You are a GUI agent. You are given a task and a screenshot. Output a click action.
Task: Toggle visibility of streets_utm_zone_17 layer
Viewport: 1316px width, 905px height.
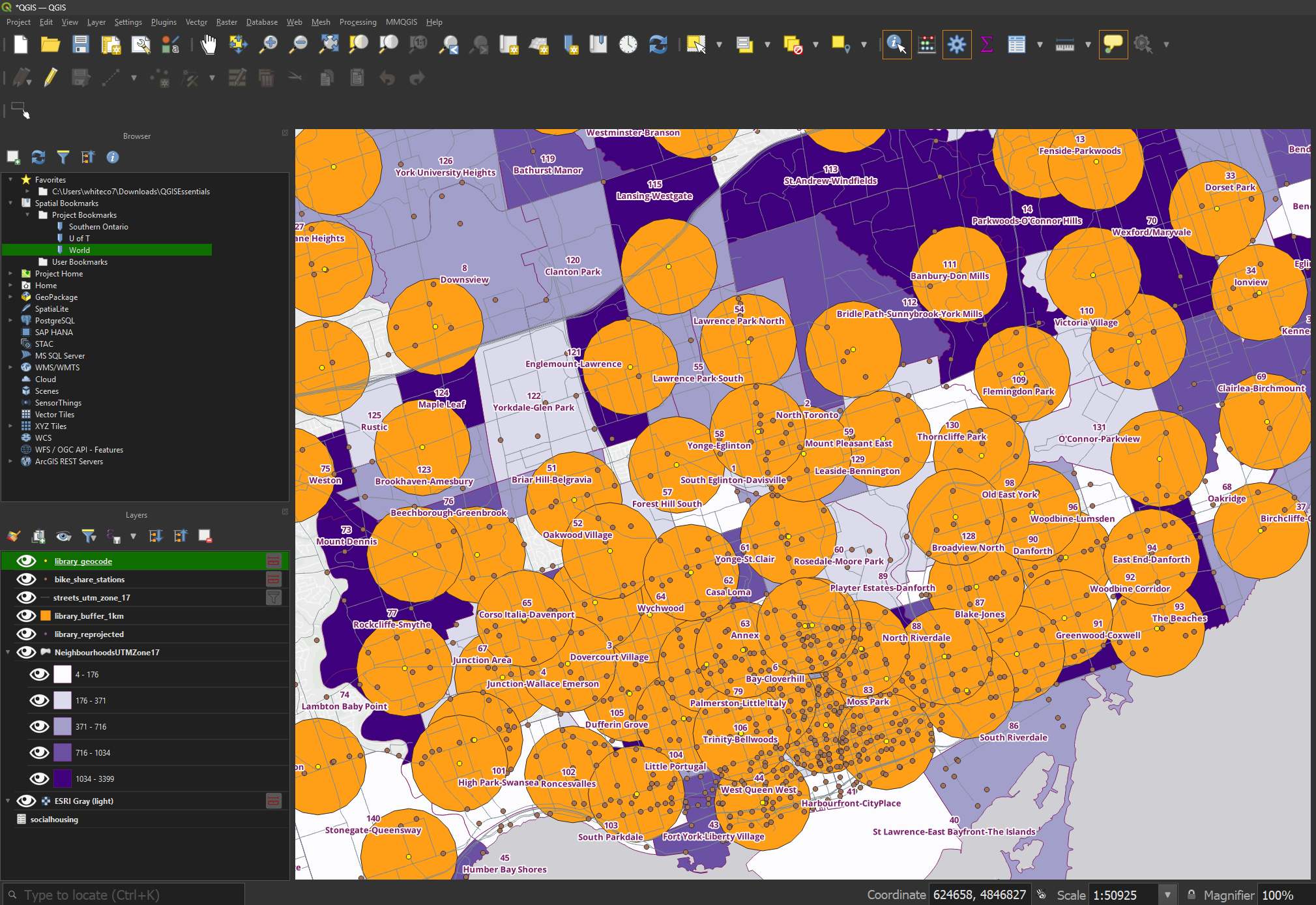[x=26, y=597]
